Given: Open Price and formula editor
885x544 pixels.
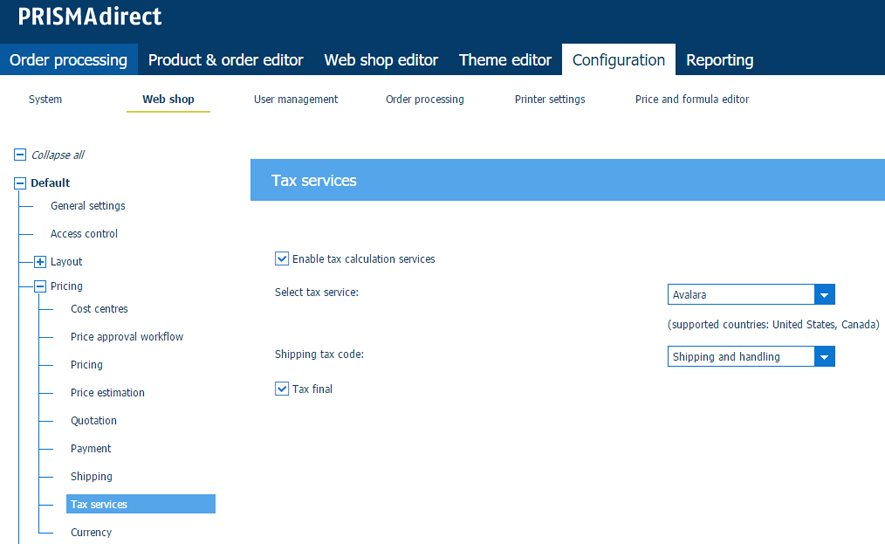Looking at the screenshot, I should click(692, 99).
